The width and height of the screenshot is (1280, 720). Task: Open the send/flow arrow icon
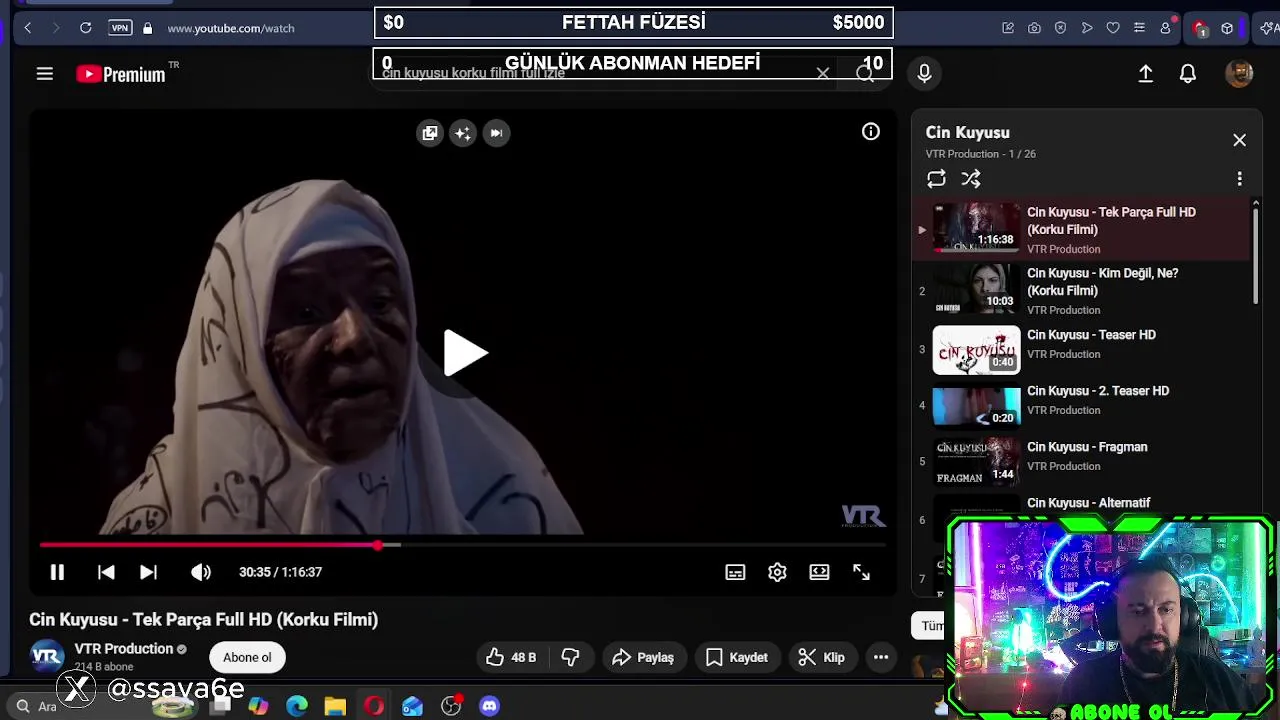click(1087, 28)
